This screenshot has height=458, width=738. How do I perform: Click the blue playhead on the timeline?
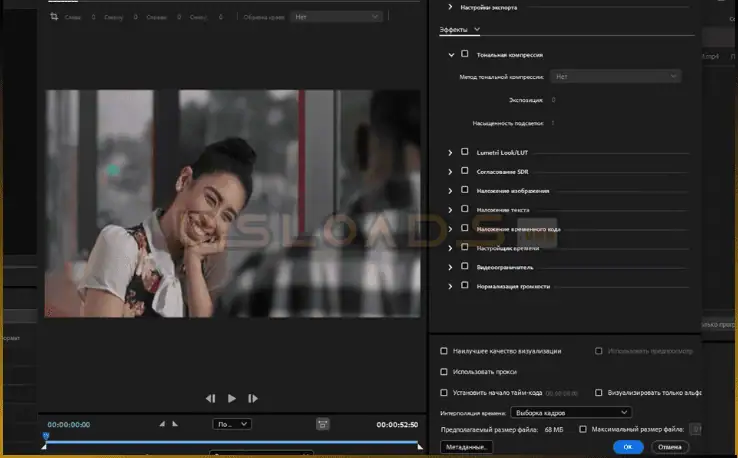point(46,436)
